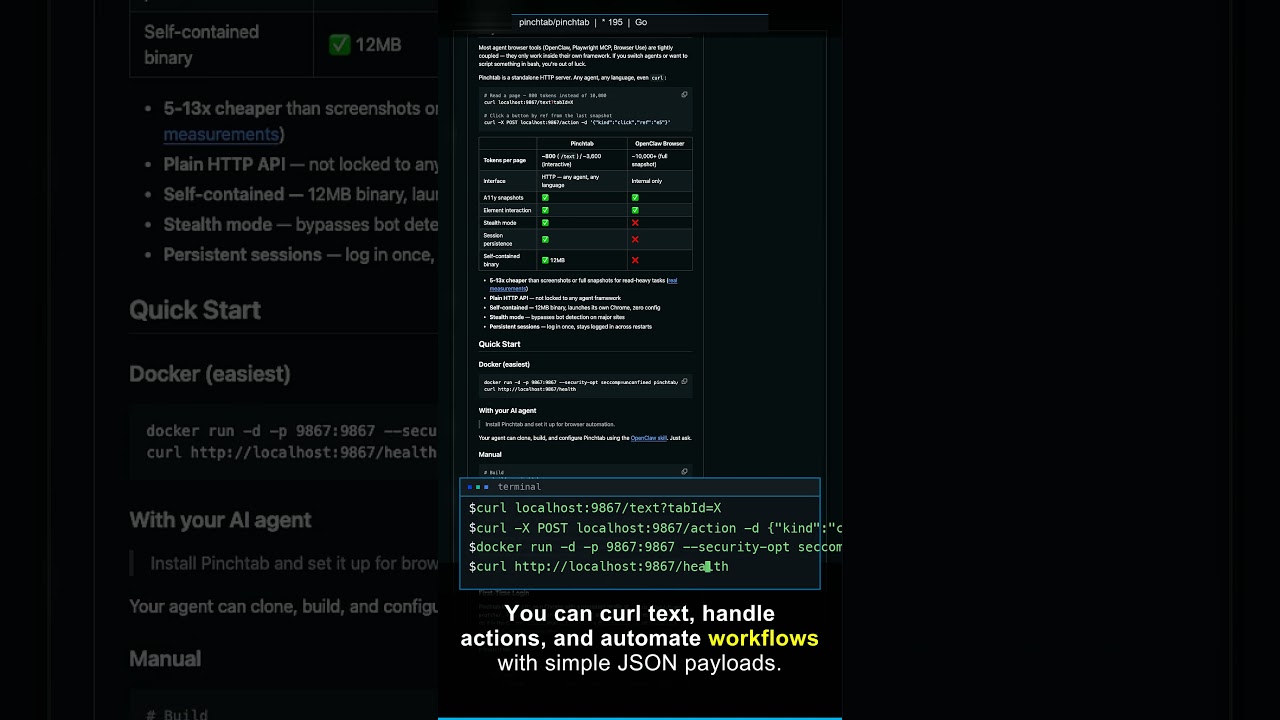
Task: Click Pinchtab's green check for Element interaction
Action: point(545,210)
